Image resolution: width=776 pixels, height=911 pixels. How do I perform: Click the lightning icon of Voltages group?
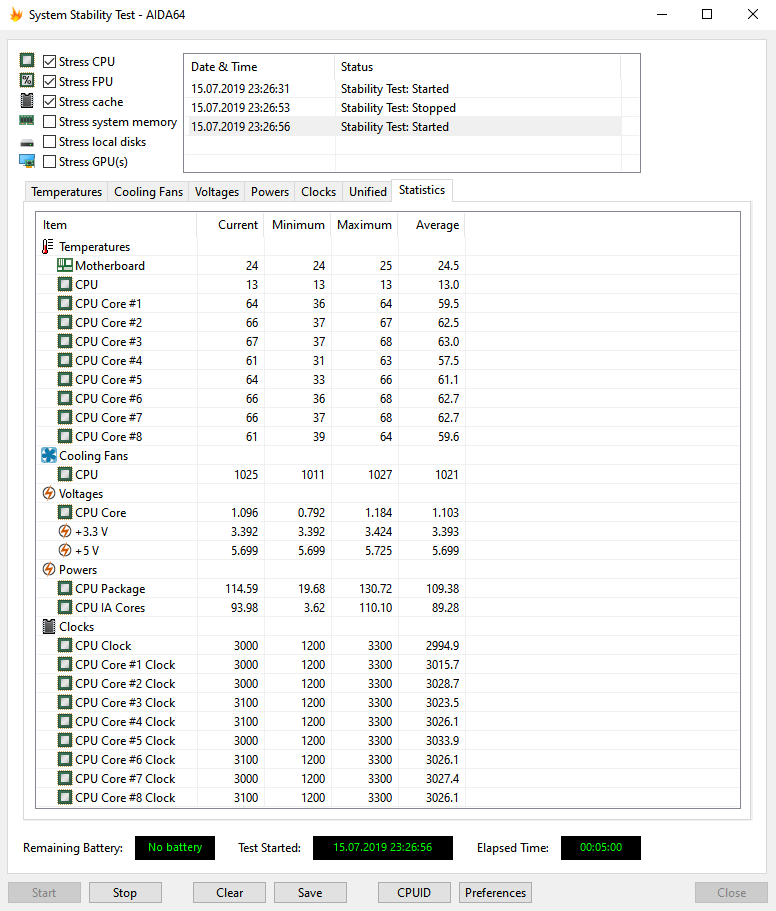(49, 494)
